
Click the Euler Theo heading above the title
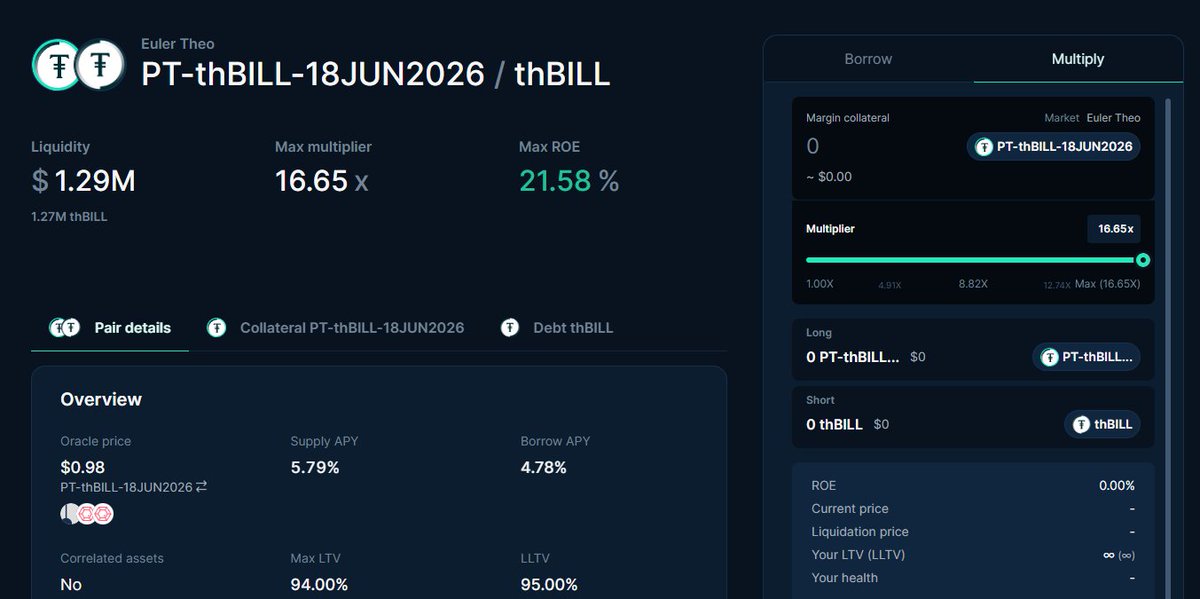point(178,44)
